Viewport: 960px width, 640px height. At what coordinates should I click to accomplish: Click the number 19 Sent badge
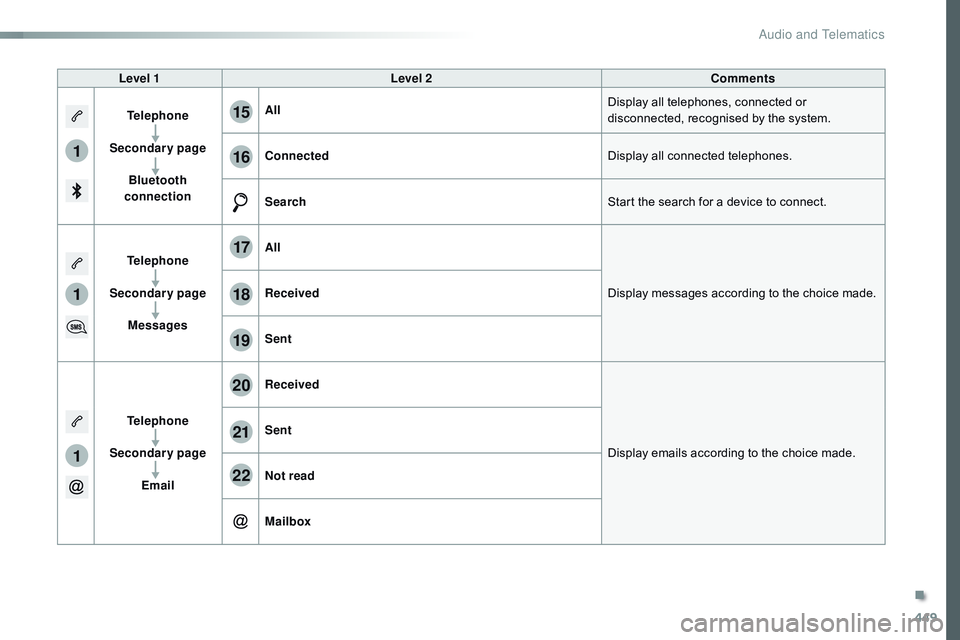tap(240, 340)
